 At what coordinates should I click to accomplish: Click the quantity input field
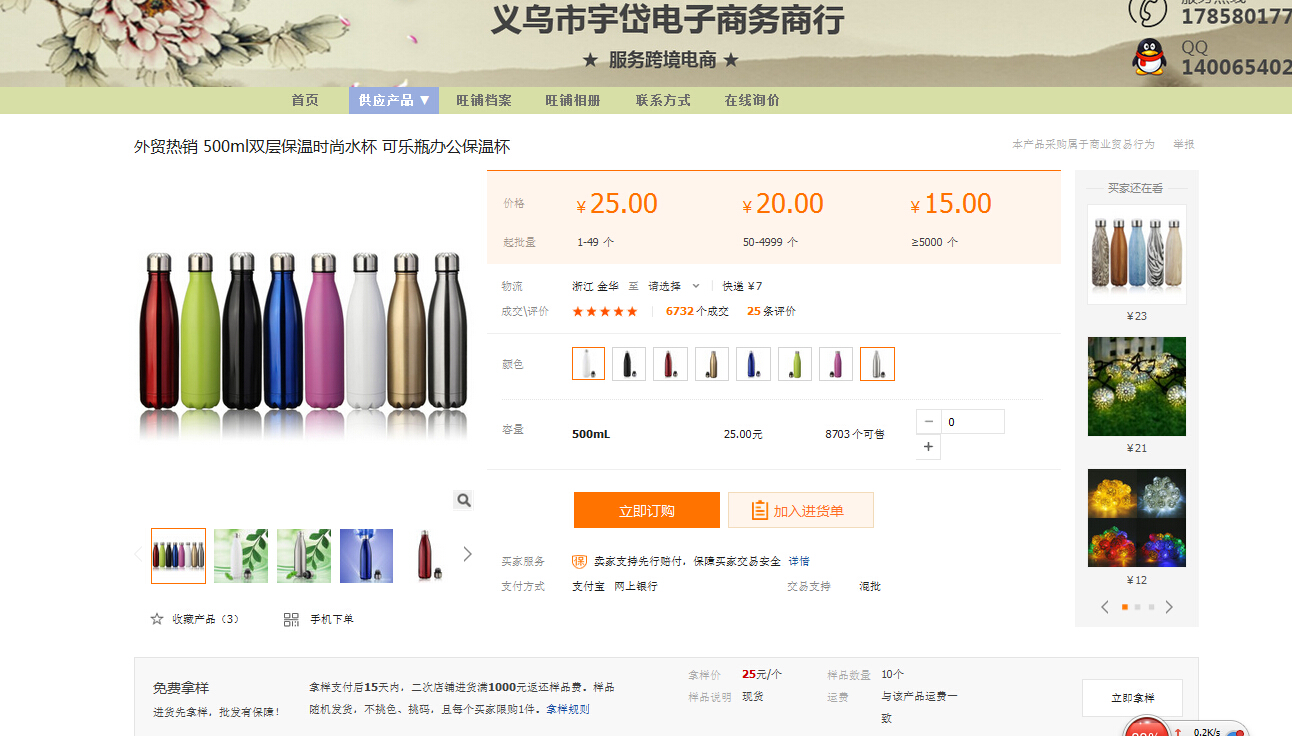coord(972,422)
